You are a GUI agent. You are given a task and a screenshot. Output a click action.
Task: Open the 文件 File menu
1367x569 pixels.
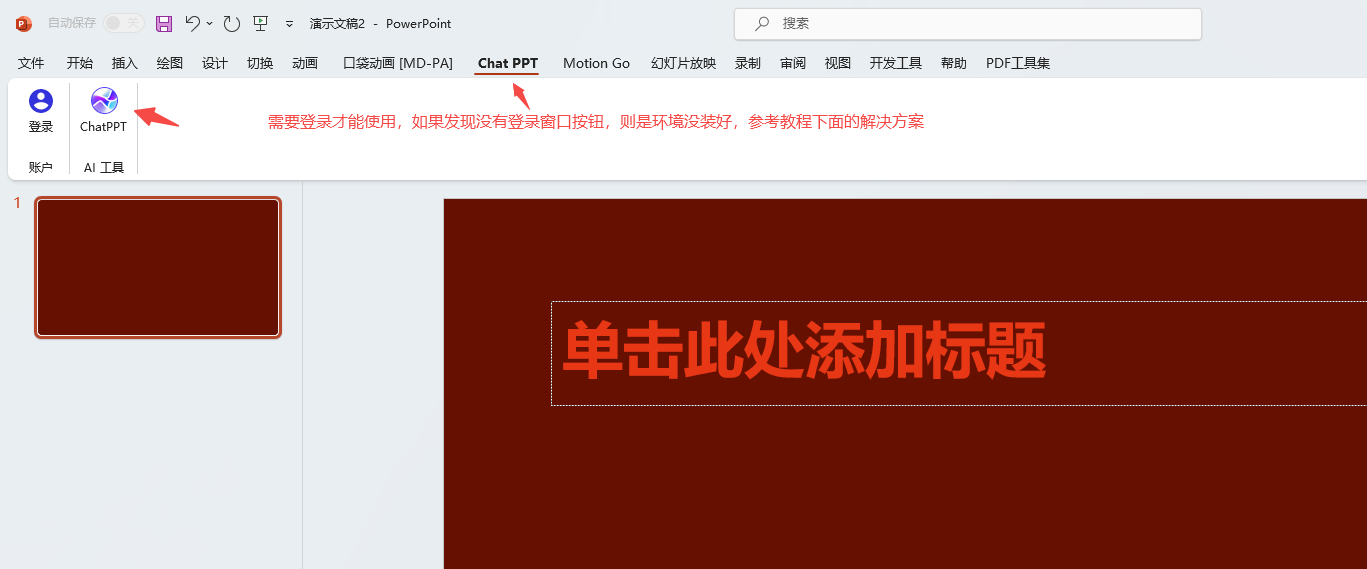point(31,63)
